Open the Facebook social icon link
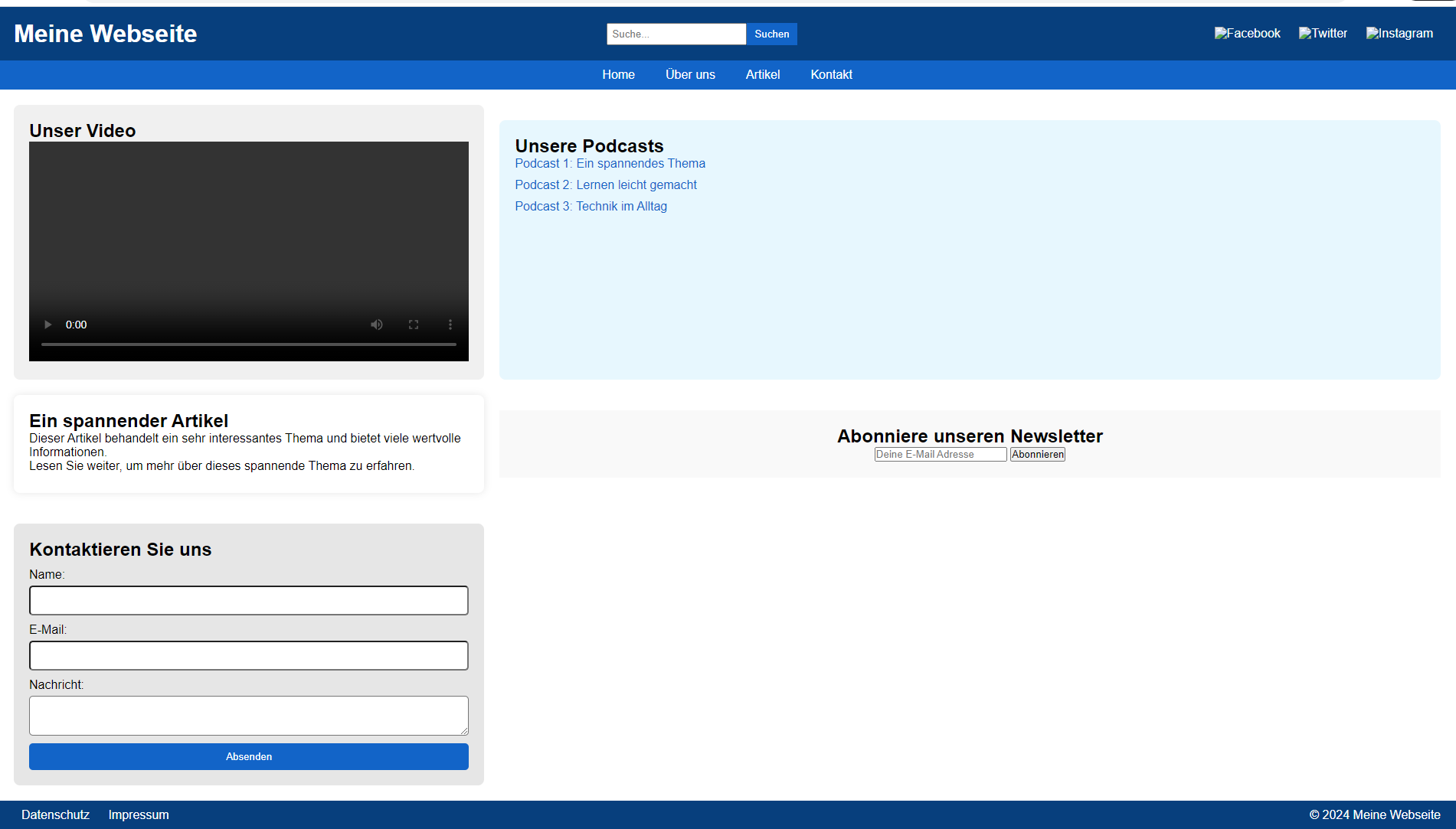The image size is (1456, 829). pos(1247,34)
